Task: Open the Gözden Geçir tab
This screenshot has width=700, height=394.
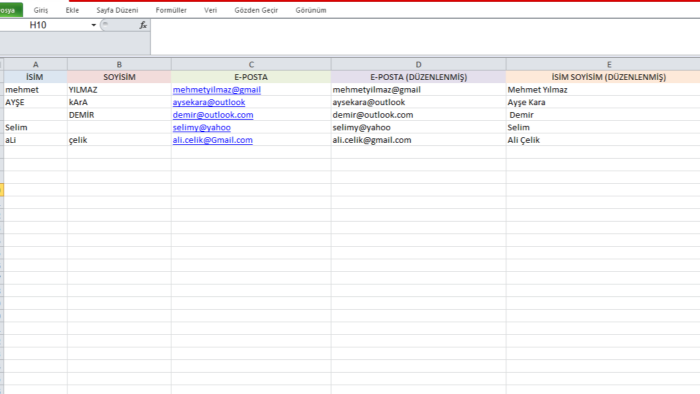Action: [256, 10]
